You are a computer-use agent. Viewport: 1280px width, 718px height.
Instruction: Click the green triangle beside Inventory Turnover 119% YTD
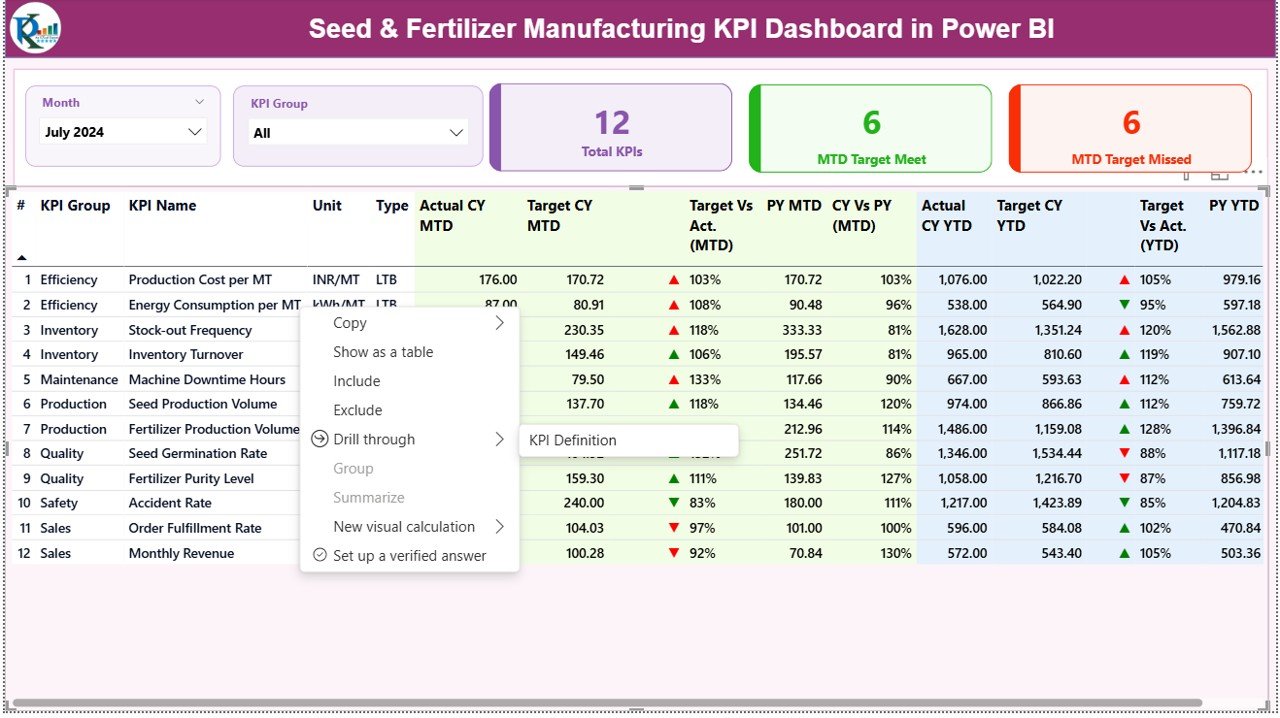pyautogui.click(x=1125, y=354)
